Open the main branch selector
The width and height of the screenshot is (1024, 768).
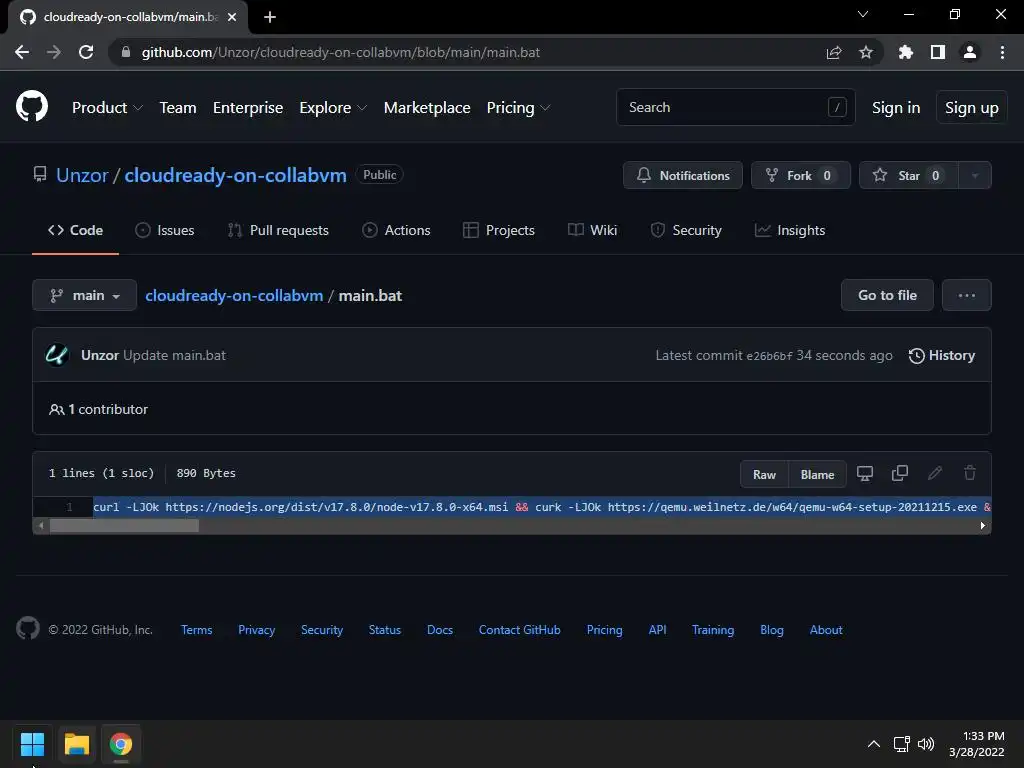coord(84,295)
